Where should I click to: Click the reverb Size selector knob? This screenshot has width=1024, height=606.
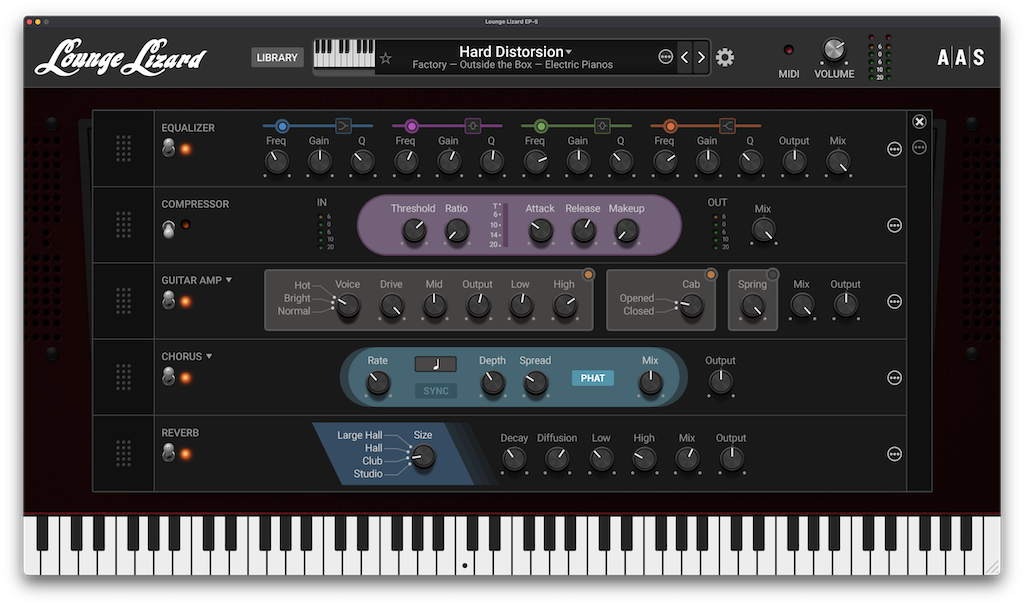[x=423, y=456]
